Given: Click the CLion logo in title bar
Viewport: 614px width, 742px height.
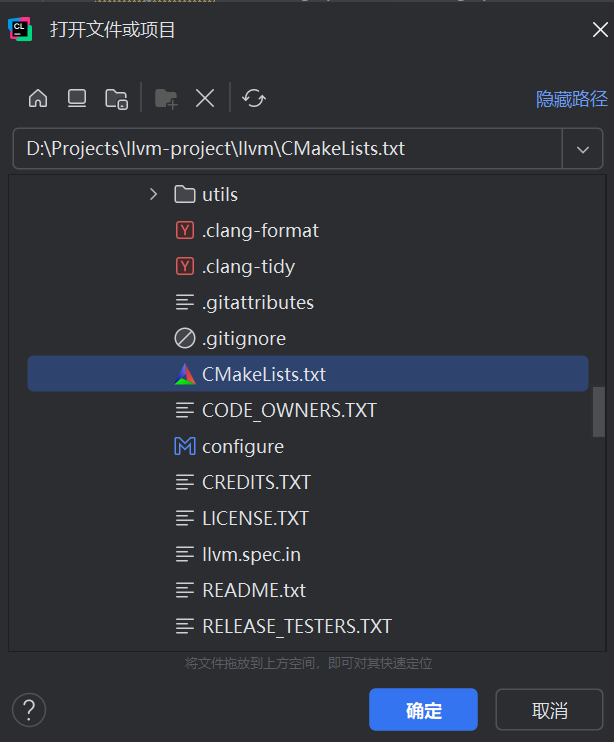Looking at the screenshot, I should coord(20,29).
